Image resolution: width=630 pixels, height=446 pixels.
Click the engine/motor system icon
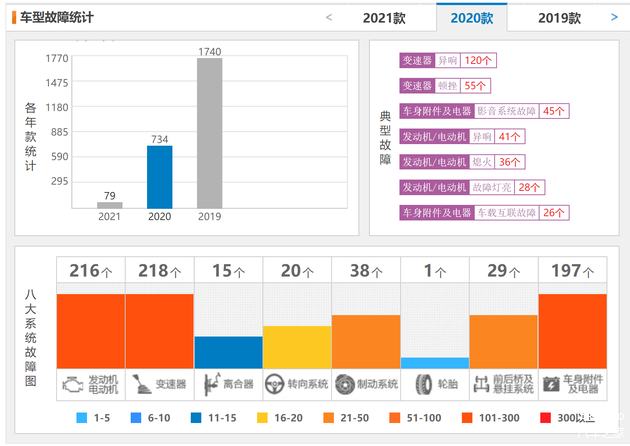(x=73, y=383)
